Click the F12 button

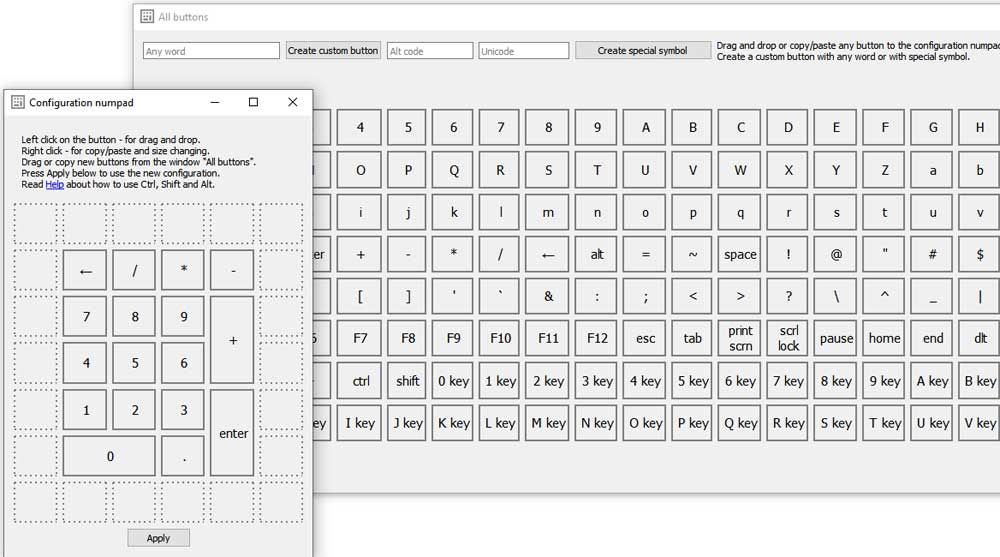(x=596, y=338)
